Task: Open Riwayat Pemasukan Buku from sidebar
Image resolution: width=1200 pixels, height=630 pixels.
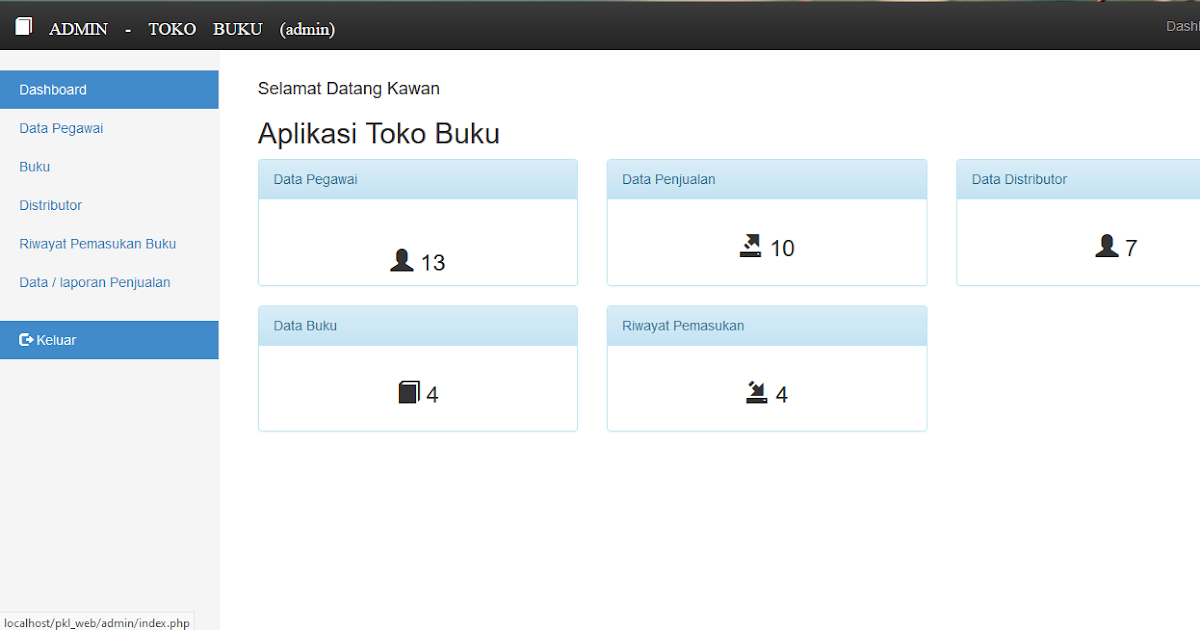Action: point(97,243)
